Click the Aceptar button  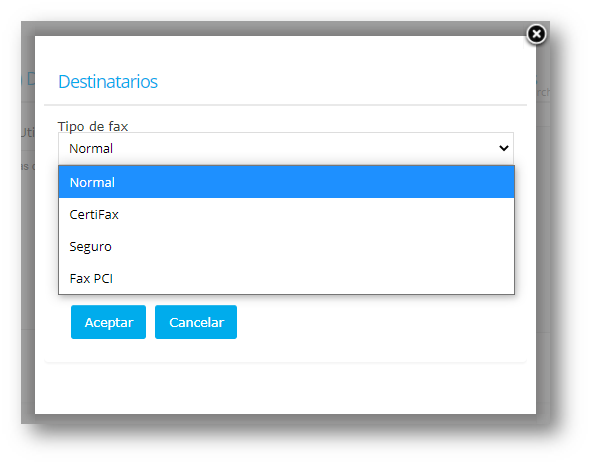[108, 322]
